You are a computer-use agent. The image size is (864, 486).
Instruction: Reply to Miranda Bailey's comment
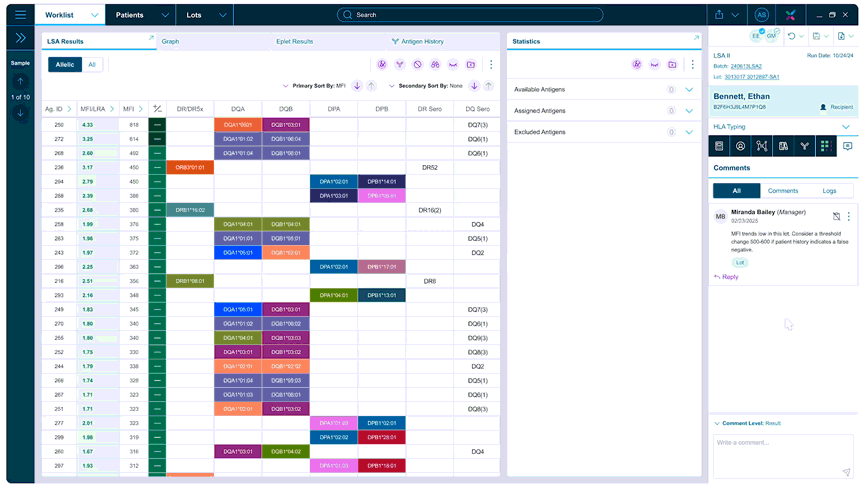pyautogui.click(x=726, y=277)
